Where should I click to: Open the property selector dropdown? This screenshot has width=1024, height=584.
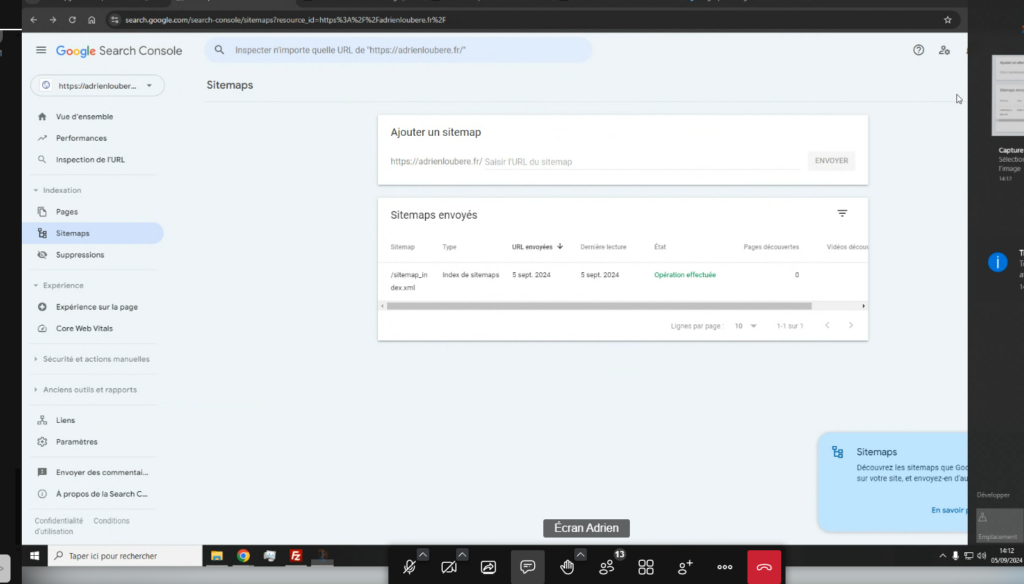click(x=98, y=86)
